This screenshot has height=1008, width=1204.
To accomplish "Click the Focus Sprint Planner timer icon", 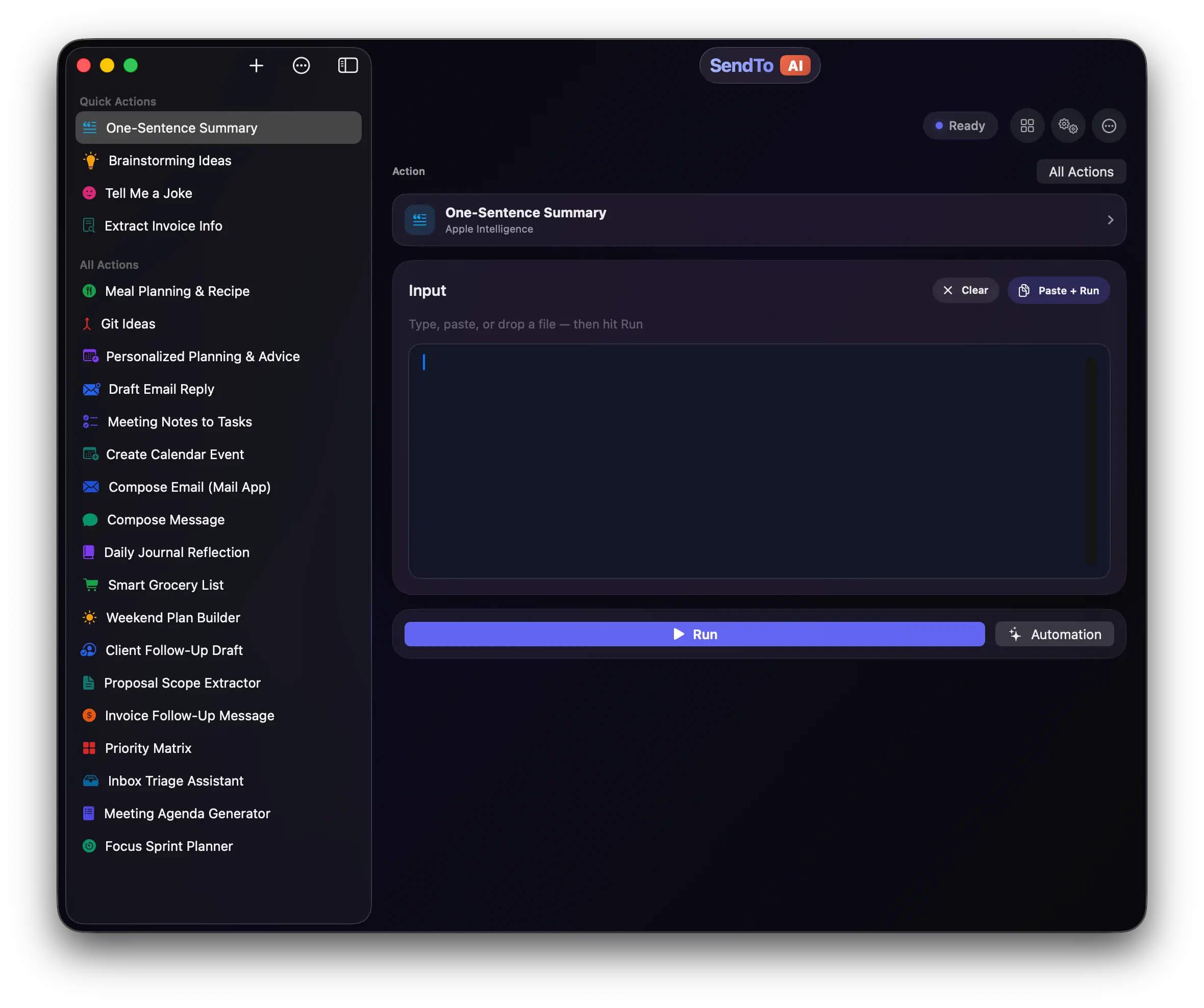I will pyautogui.click(x=89, y=847).
